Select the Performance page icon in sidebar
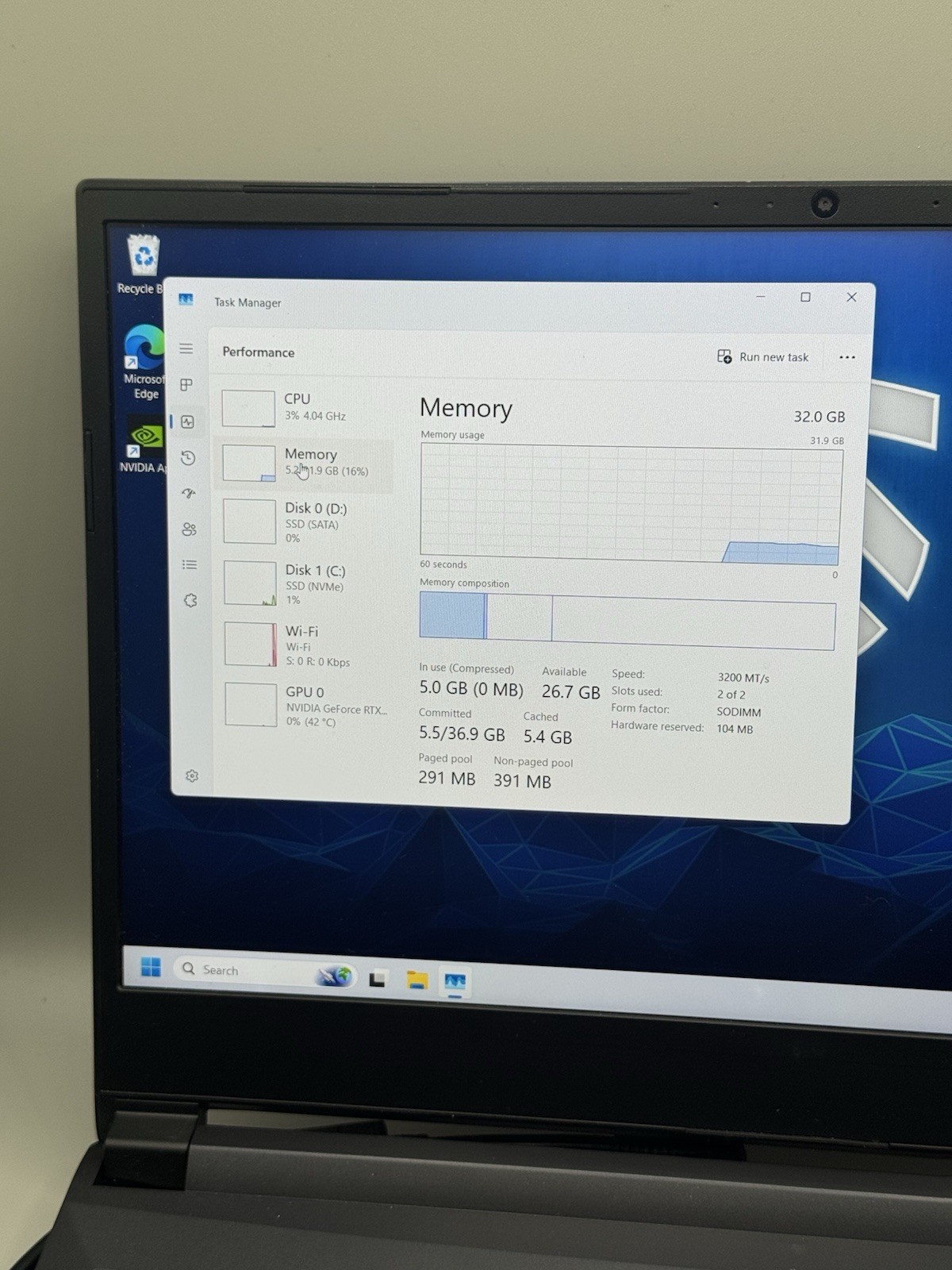The height and width of the screenshot is (1270, 952). tap(187, 421)
